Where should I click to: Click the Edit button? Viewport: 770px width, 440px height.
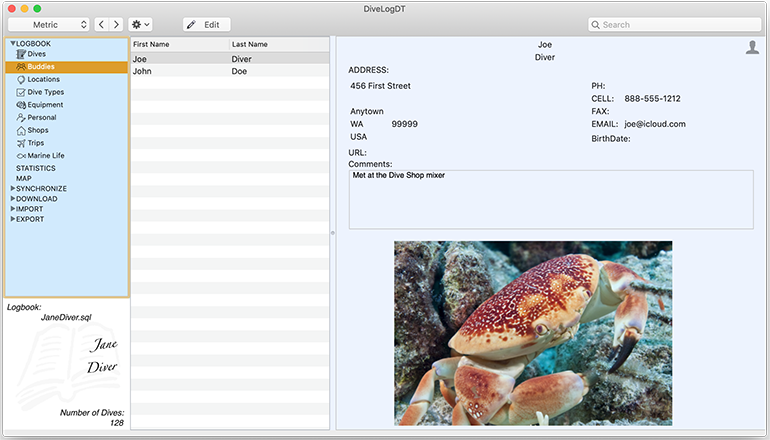point(206,24)
